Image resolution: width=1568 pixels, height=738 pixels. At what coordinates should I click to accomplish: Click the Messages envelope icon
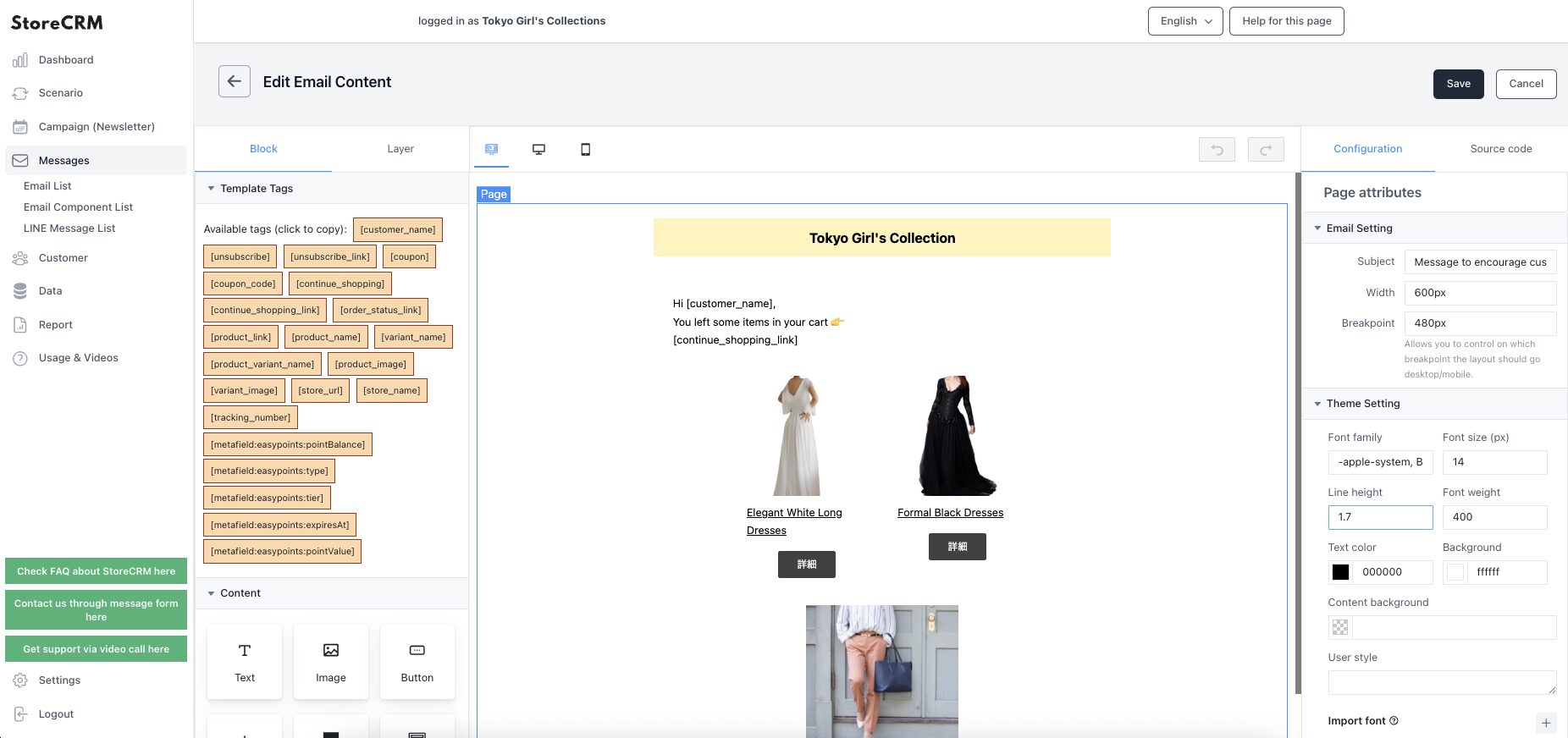click(x=20, y=161)
